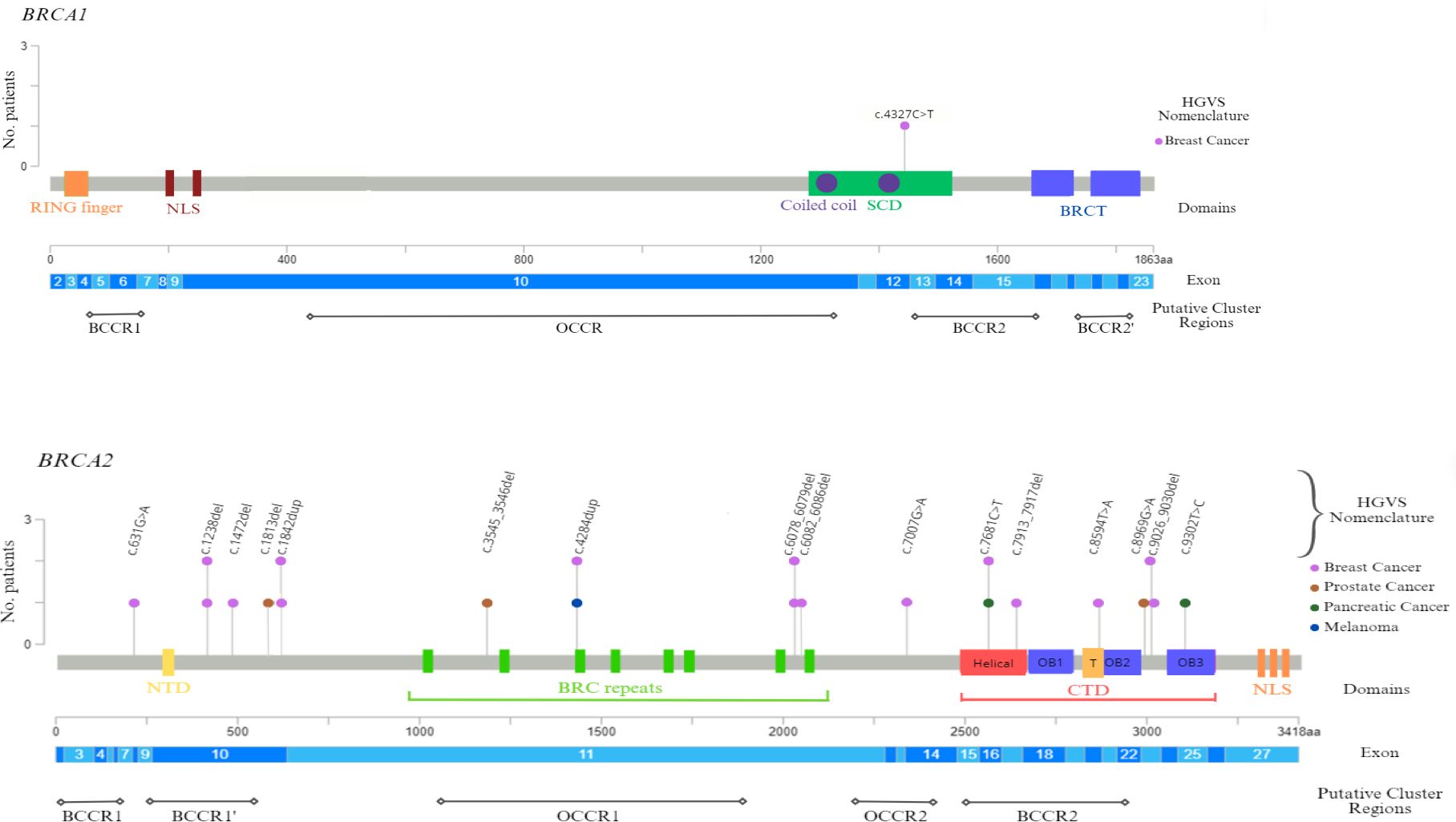The width and height of the screenshot is (1456, 822).
Task: Click the c.4327C>T lollipop marker on BRCA1
Action: click(x=904, y=125)
